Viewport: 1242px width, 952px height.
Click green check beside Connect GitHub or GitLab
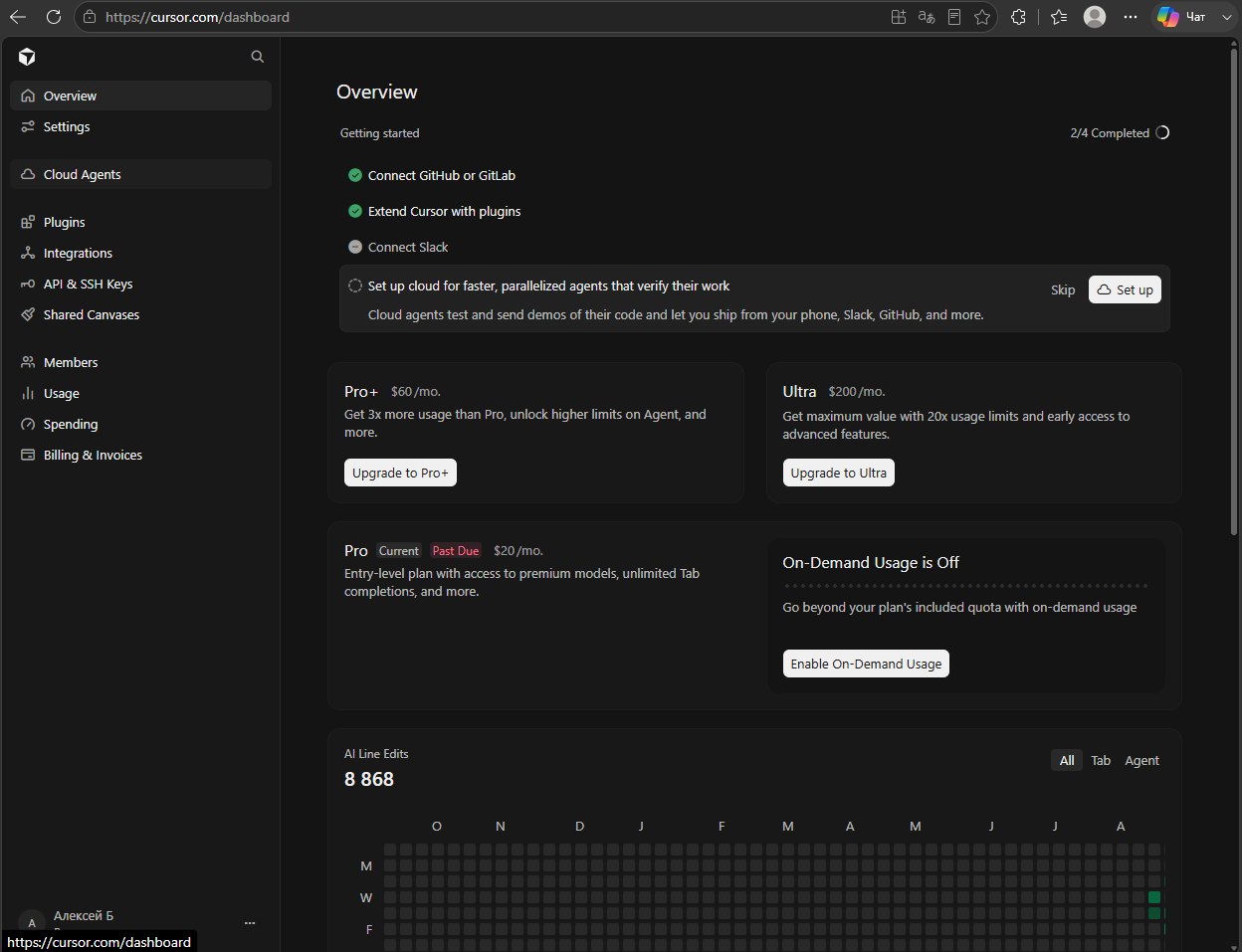[x=355, y=175]
